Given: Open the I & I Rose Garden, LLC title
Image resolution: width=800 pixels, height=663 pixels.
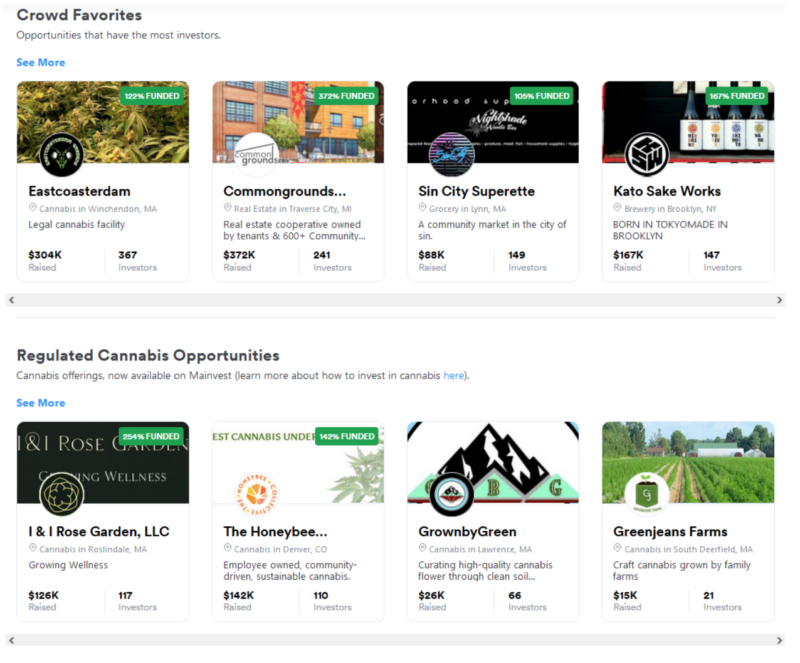Looking at the screenshot, I should [x=99, y=532].
